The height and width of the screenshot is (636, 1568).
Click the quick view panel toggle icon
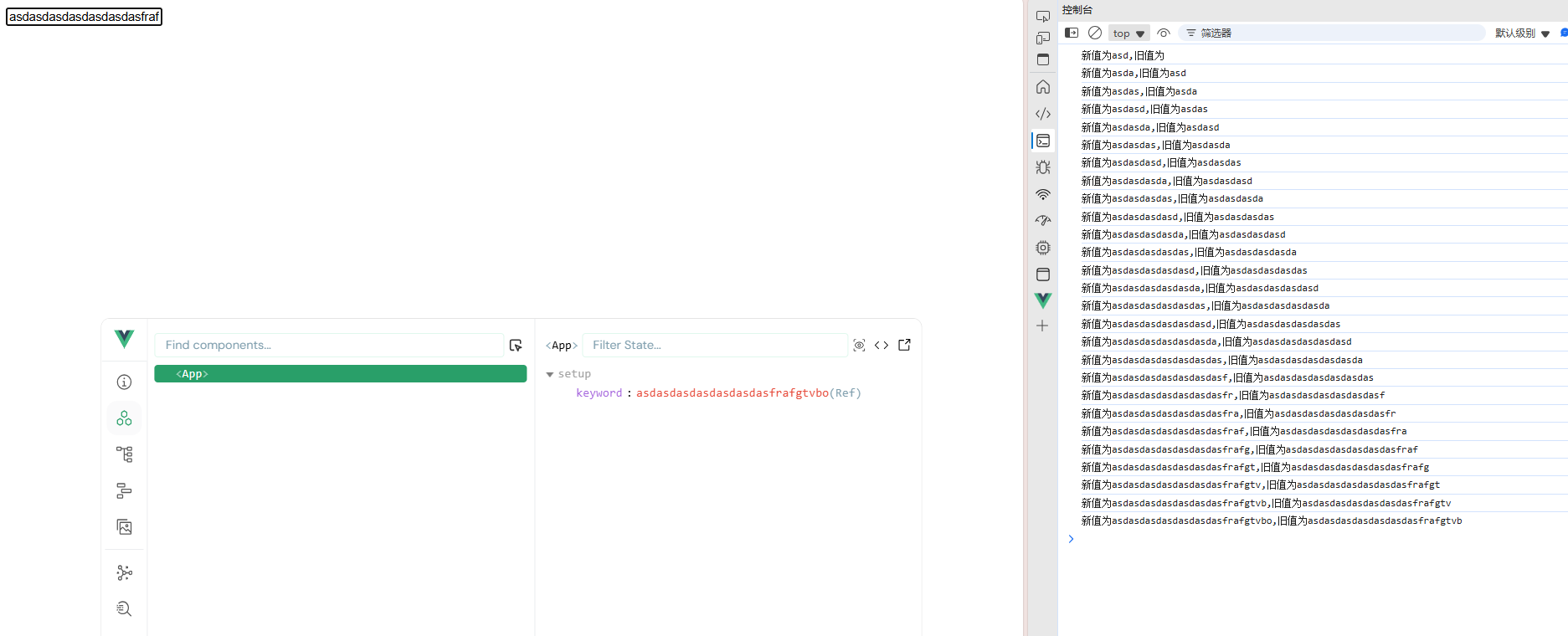pyautogui.click(x=1043, y=59)
